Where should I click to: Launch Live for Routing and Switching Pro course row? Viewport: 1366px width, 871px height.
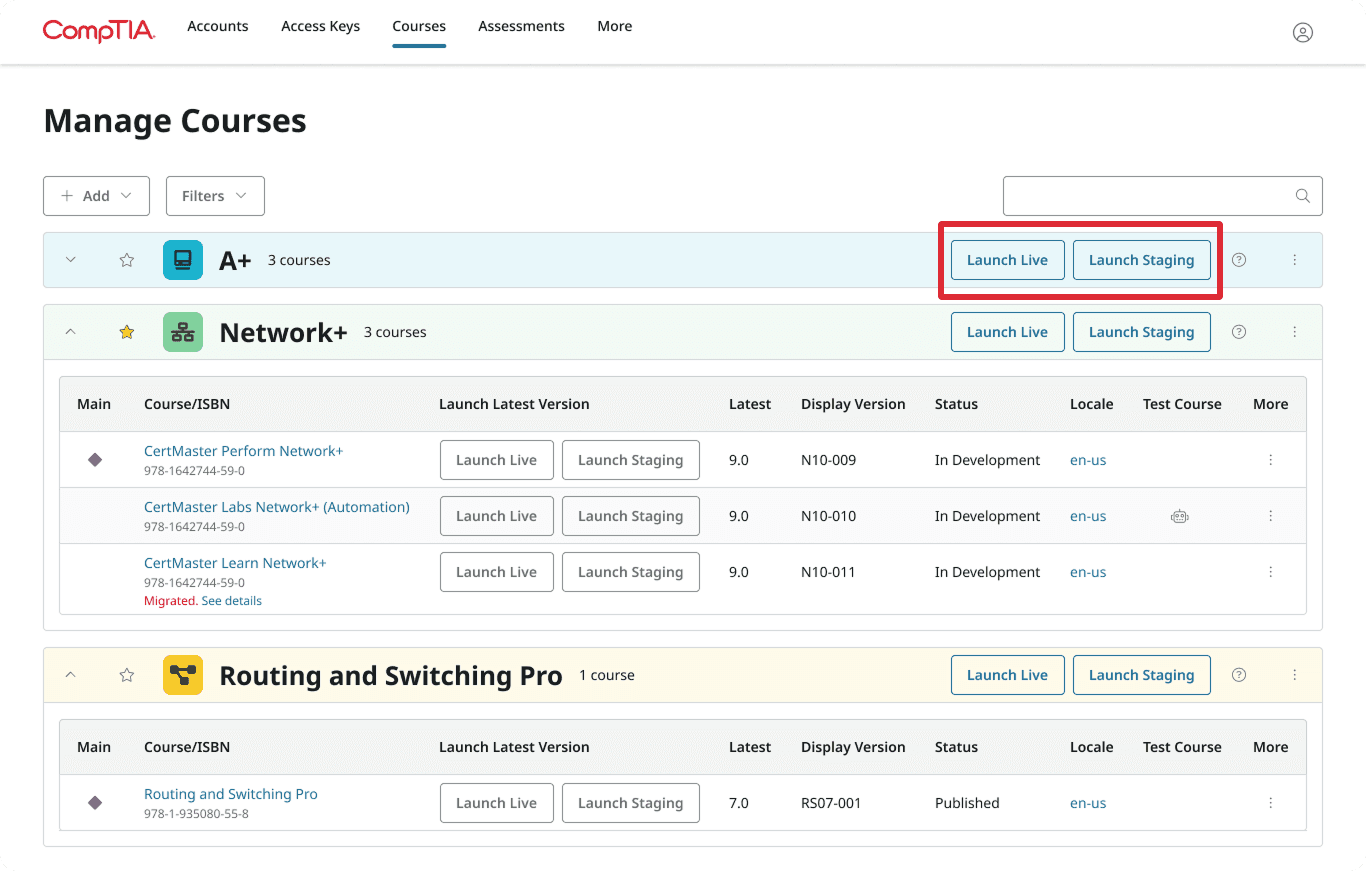coord(497,803)
